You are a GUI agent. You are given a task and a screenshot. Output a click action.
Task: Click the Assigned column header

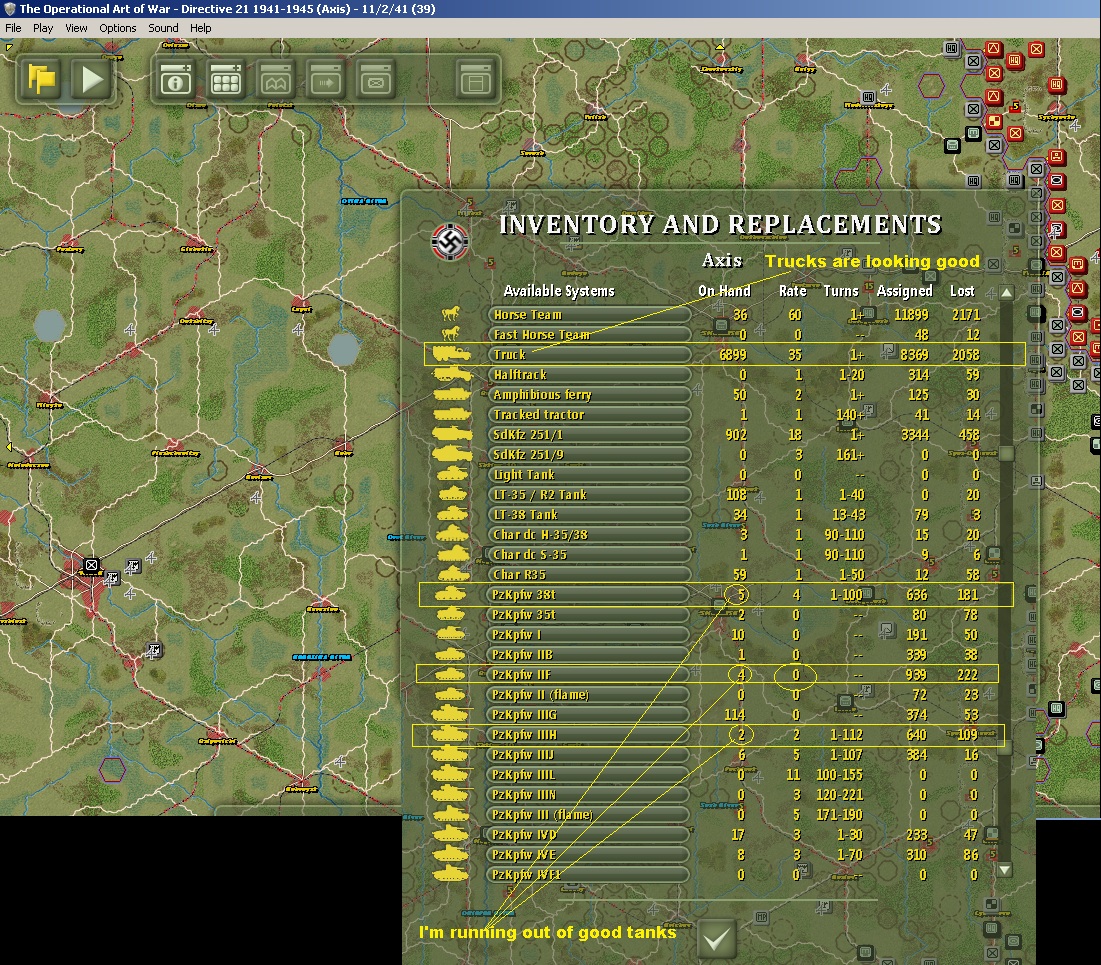pos(904,291)
